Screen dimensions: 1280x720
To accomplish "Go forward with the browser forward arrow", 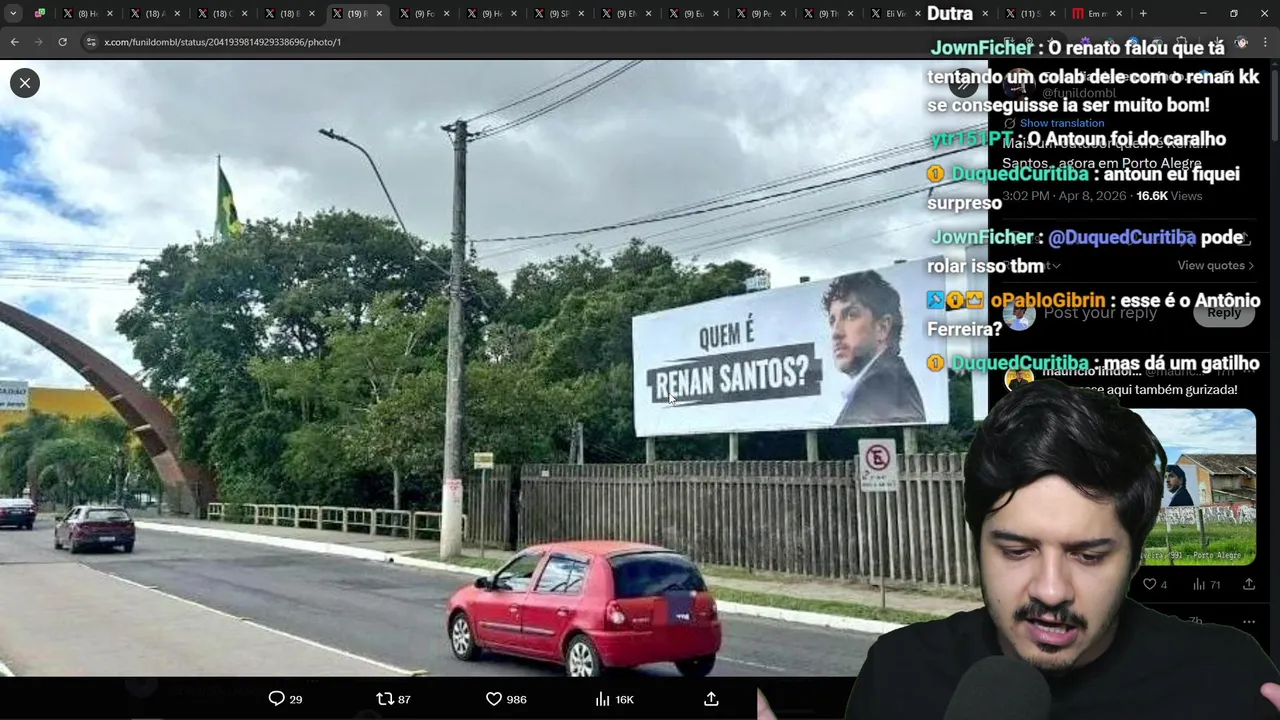I will point(38,42).
